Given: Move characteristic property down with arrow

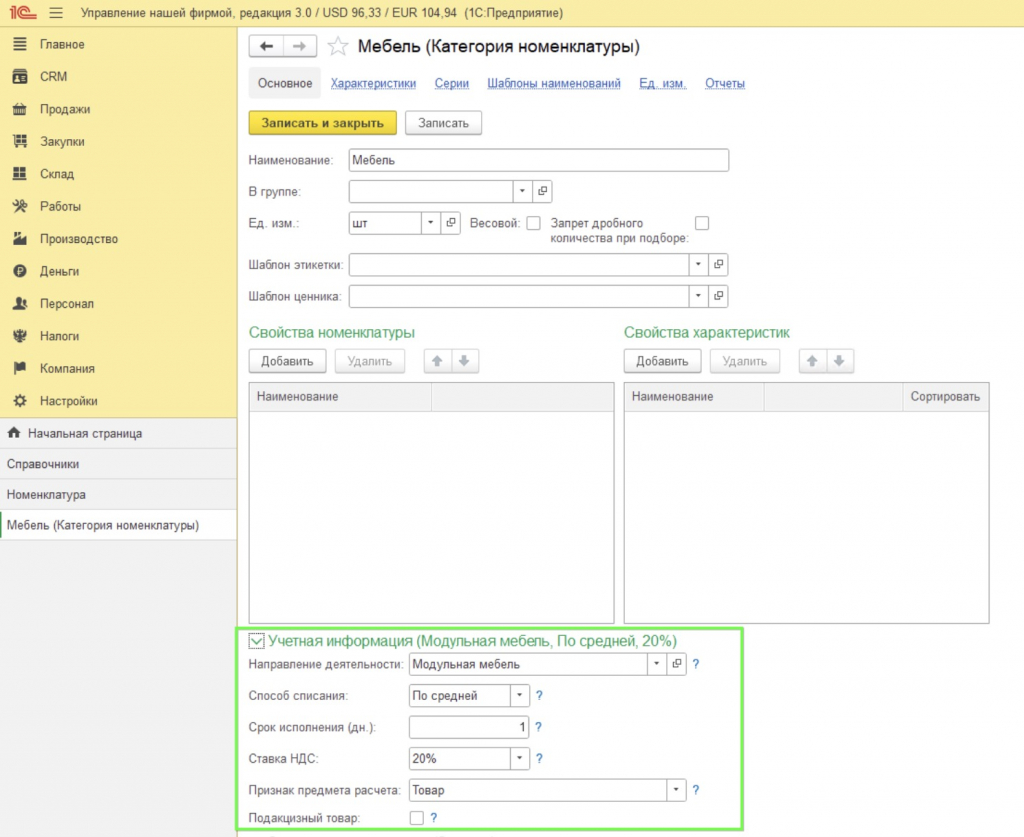Looking at the screenshot, I should [x=839, y=361].
